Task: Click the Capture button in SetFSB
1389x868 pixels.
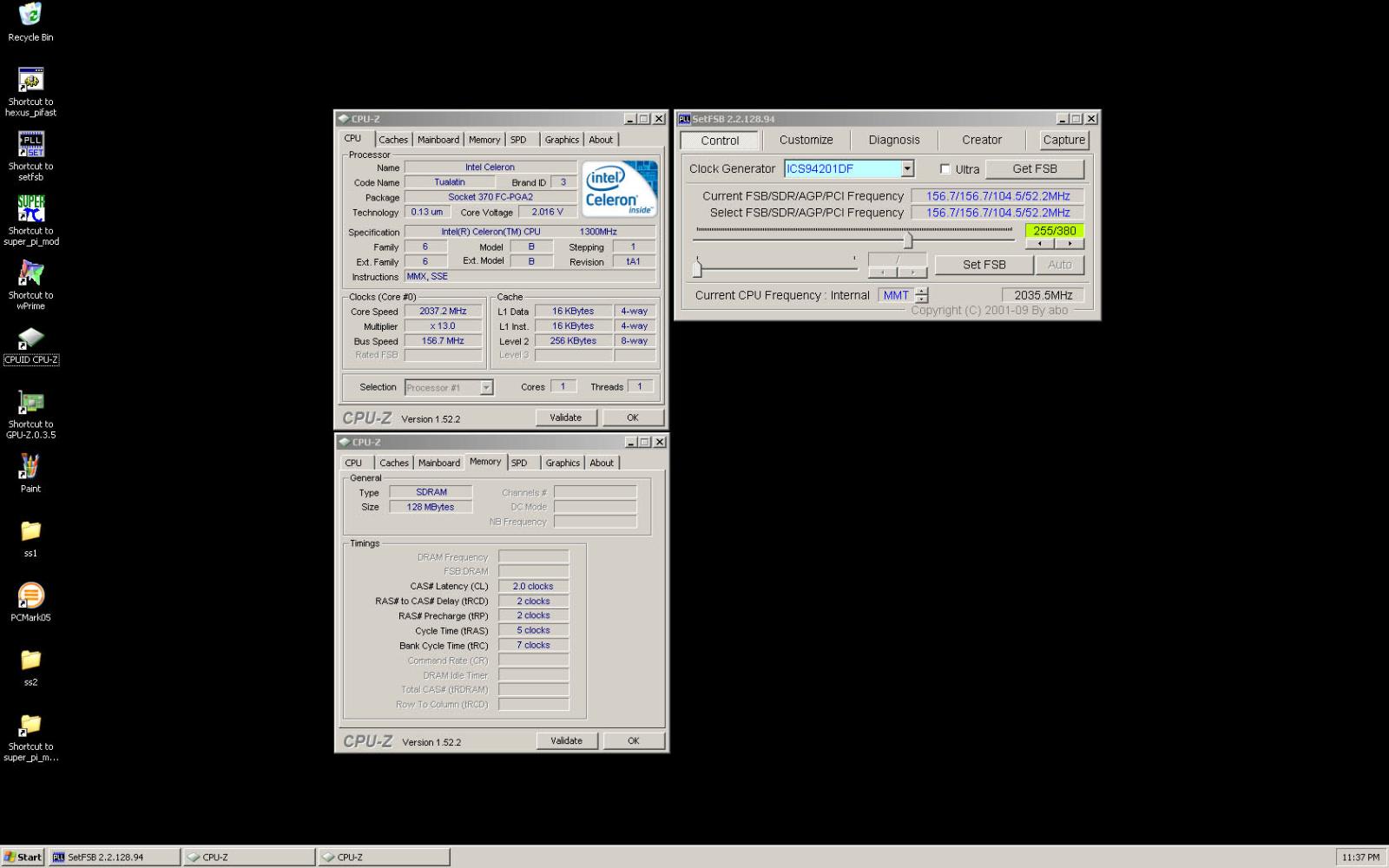Action: pyautogui.click(x=1064, y=140)
